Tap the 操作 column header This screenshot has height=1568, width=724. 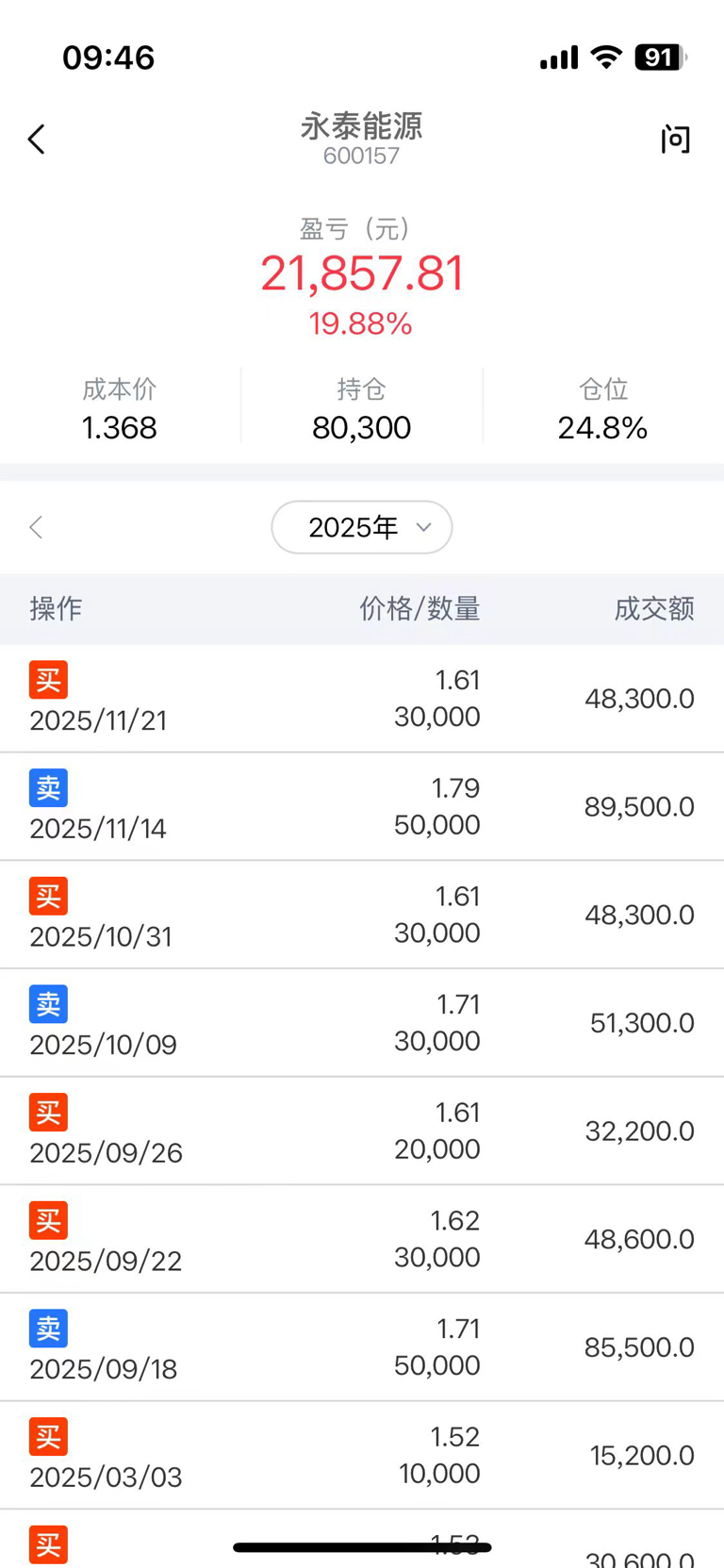tap(56, 609)
